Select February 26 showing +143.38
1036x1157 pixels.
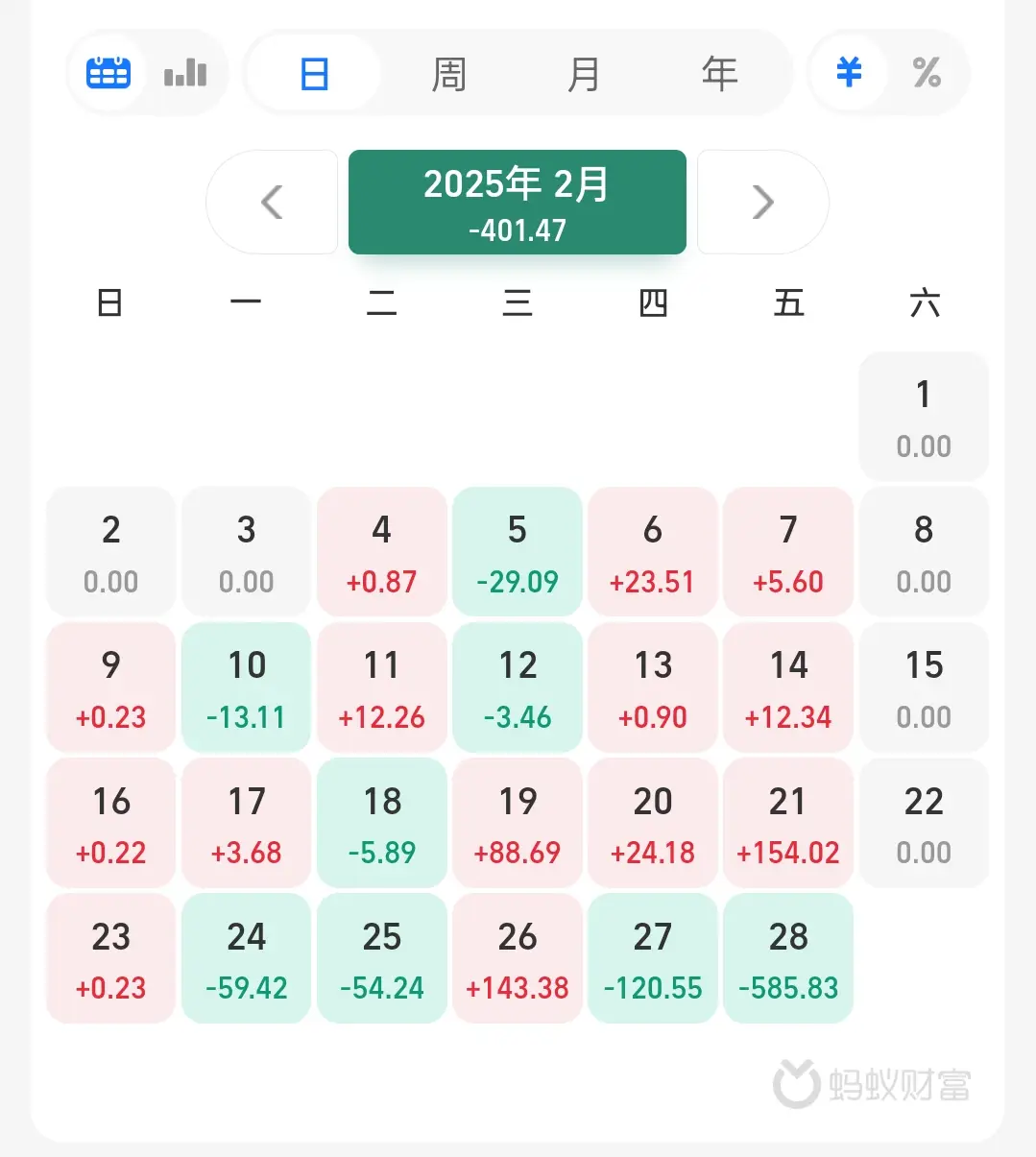[x=517, y=958]
